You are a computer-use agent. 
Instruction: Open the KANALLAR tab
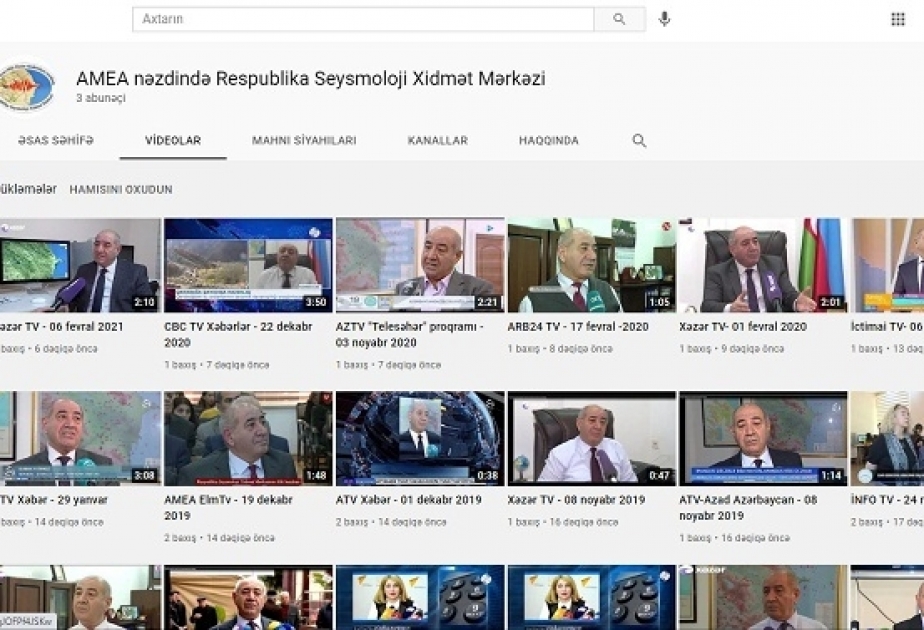[x=438, y=140]
